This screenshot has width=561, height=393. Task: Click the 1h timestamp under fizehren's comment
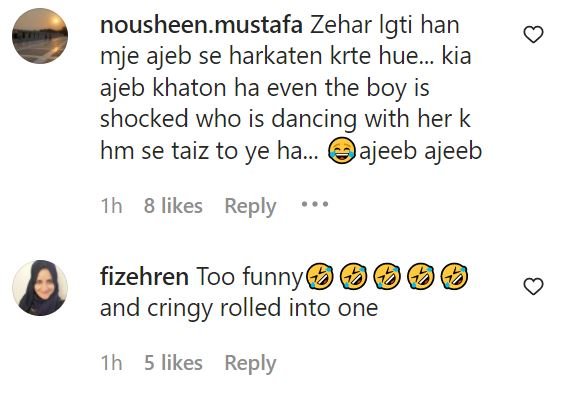pos(111,363)
